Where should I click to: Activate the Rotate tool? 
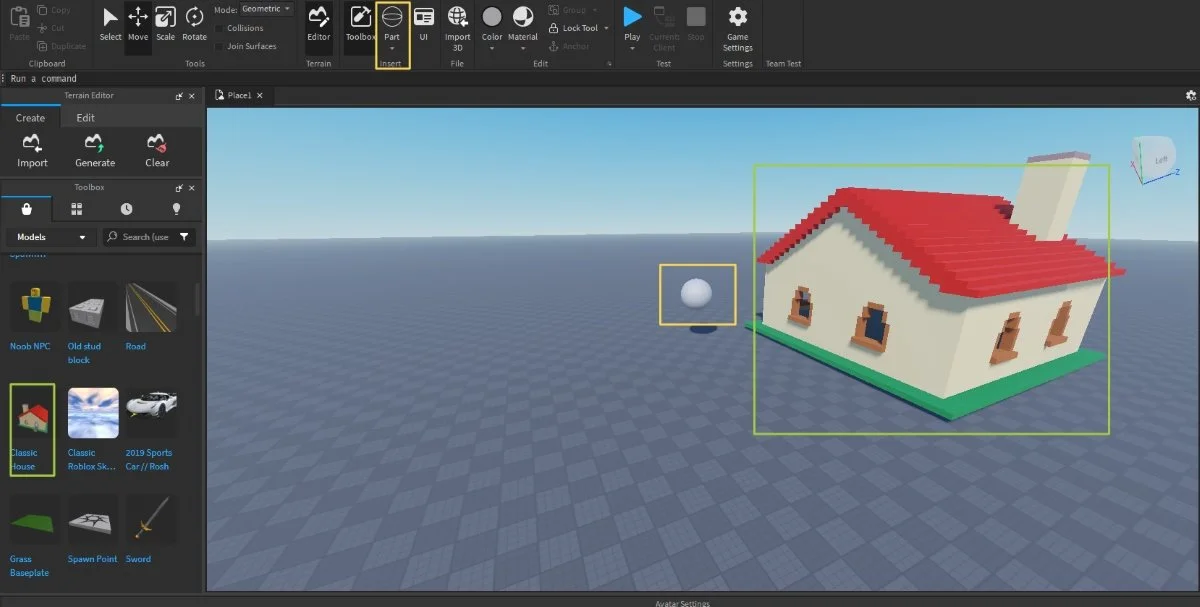point(194,23)
